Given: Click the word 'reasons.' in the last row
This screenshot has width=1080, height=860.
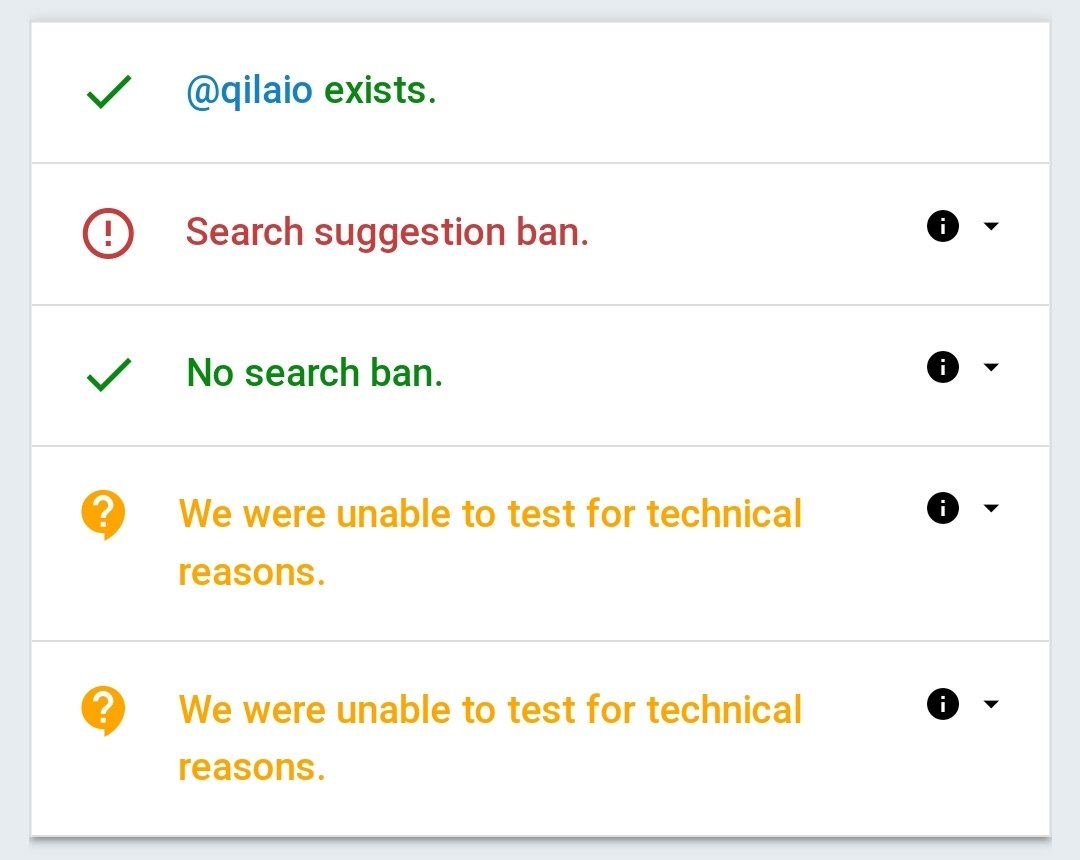Looking at the screenshot, I should [252, 768].
